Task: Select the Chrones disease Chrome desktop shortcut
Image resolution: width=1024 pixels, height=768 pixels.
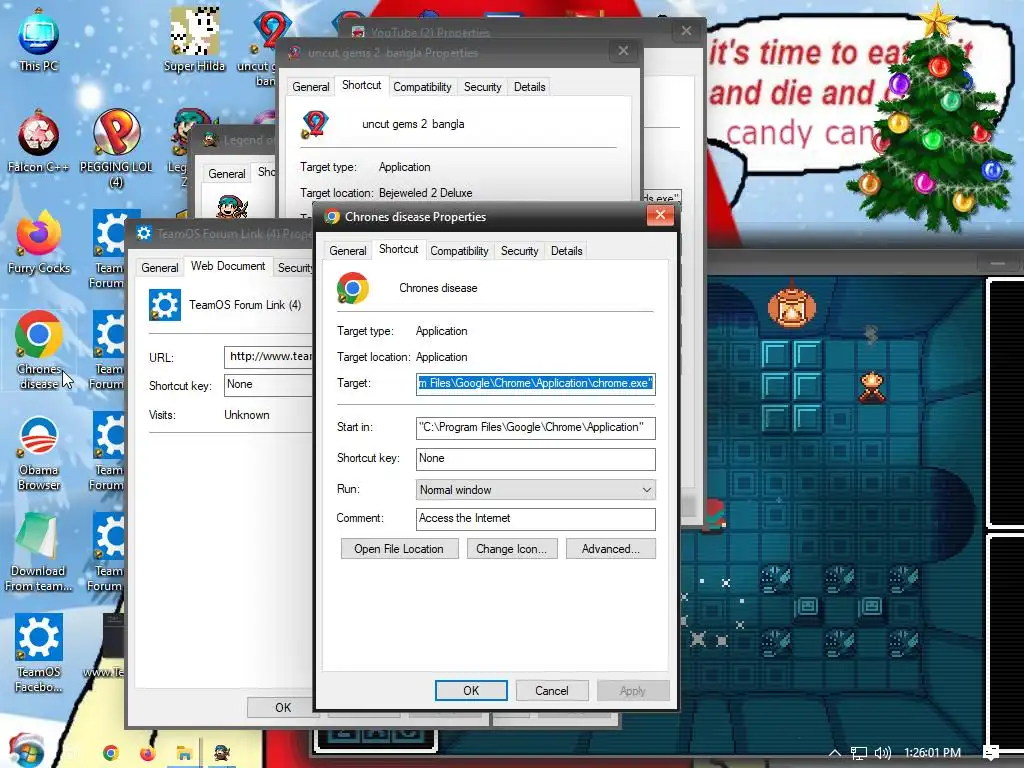Action: pyautogui.click(x=38, y=351)
